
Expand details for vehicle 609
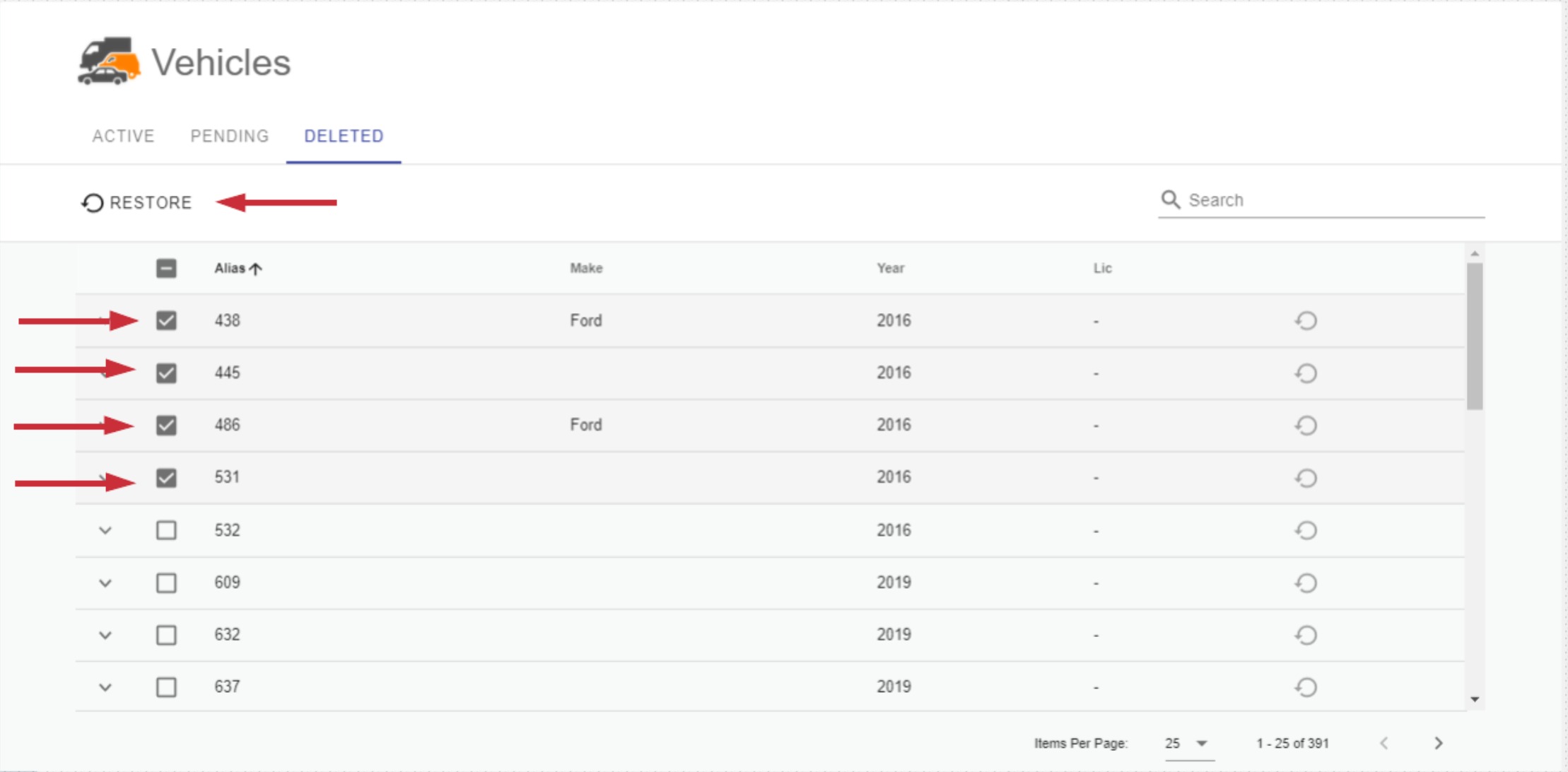click(x=105, y=583)
